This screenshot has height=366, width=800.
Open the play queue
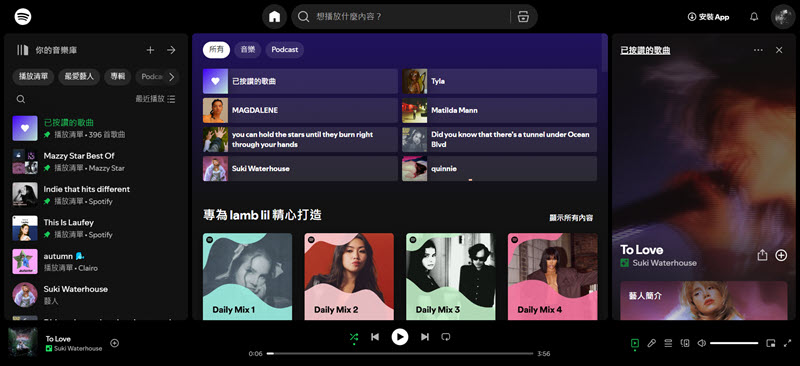[x=668, y=344]
